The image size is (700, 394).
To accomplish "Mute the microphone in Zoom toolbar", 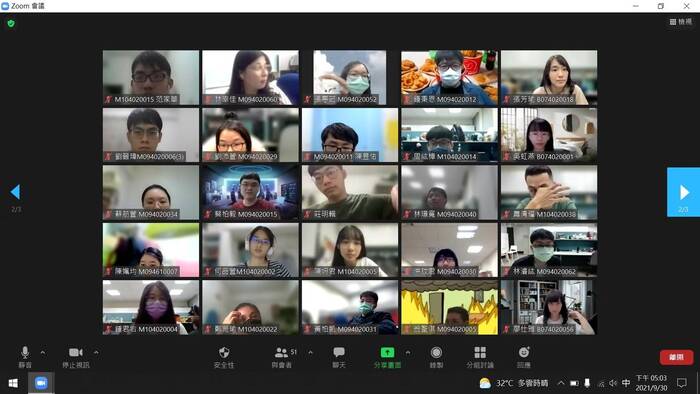I will pyautogui.click(x=25, y=357).
